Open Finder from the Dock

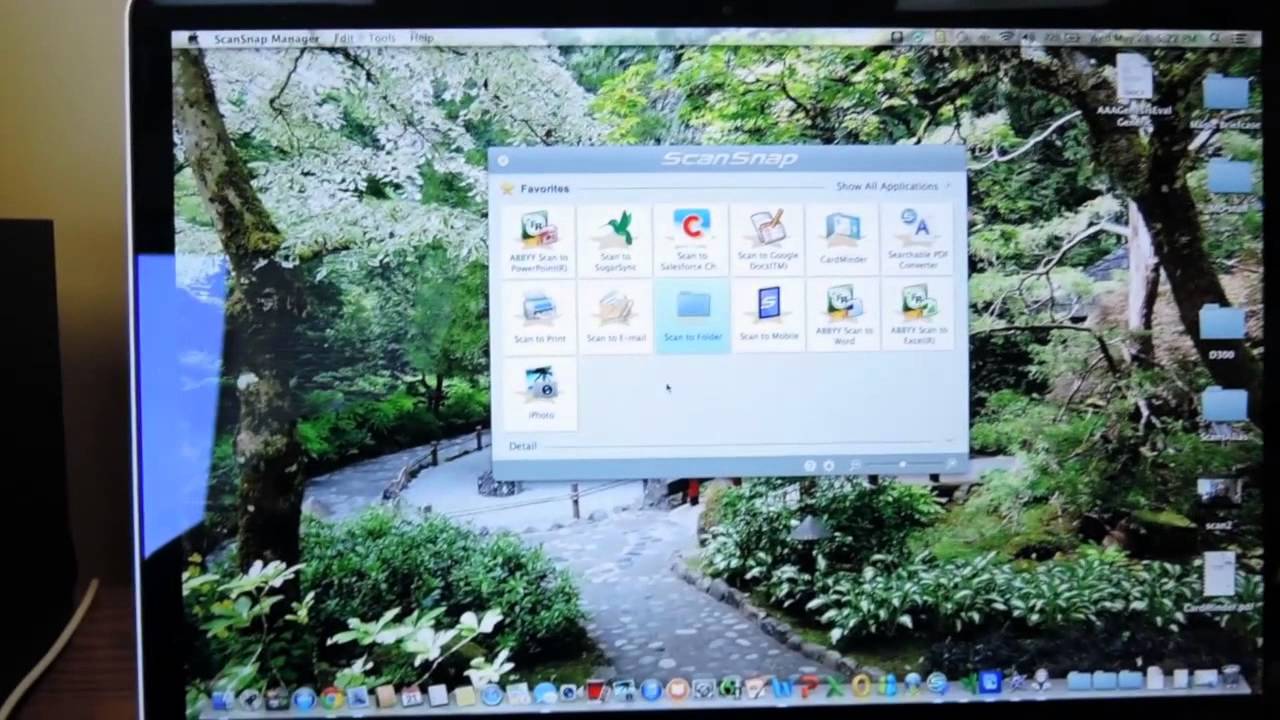tap(222, 699)
